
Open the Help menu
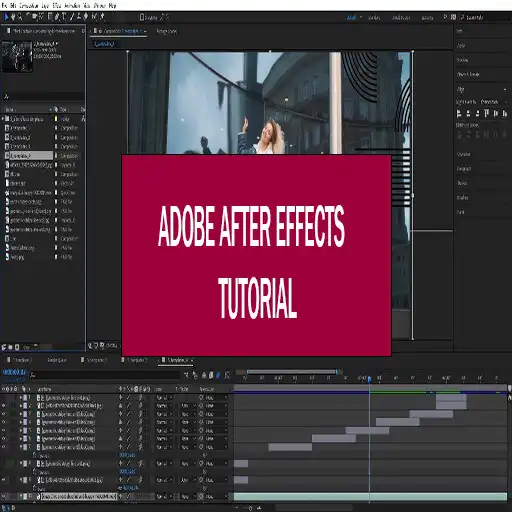[x=112, y=6]
